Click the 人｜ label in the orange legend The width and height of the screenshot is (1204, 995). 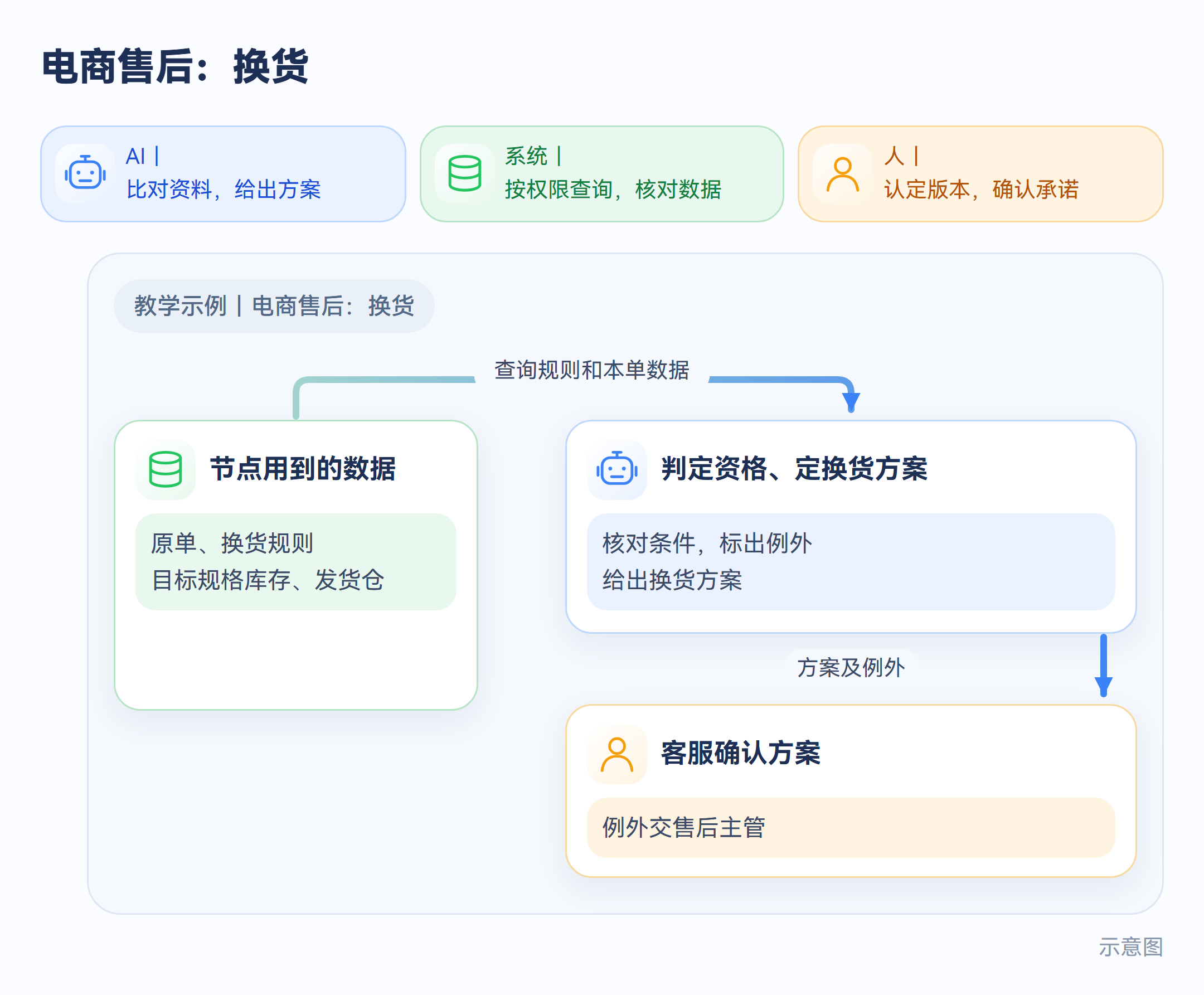tap(901, 157)
